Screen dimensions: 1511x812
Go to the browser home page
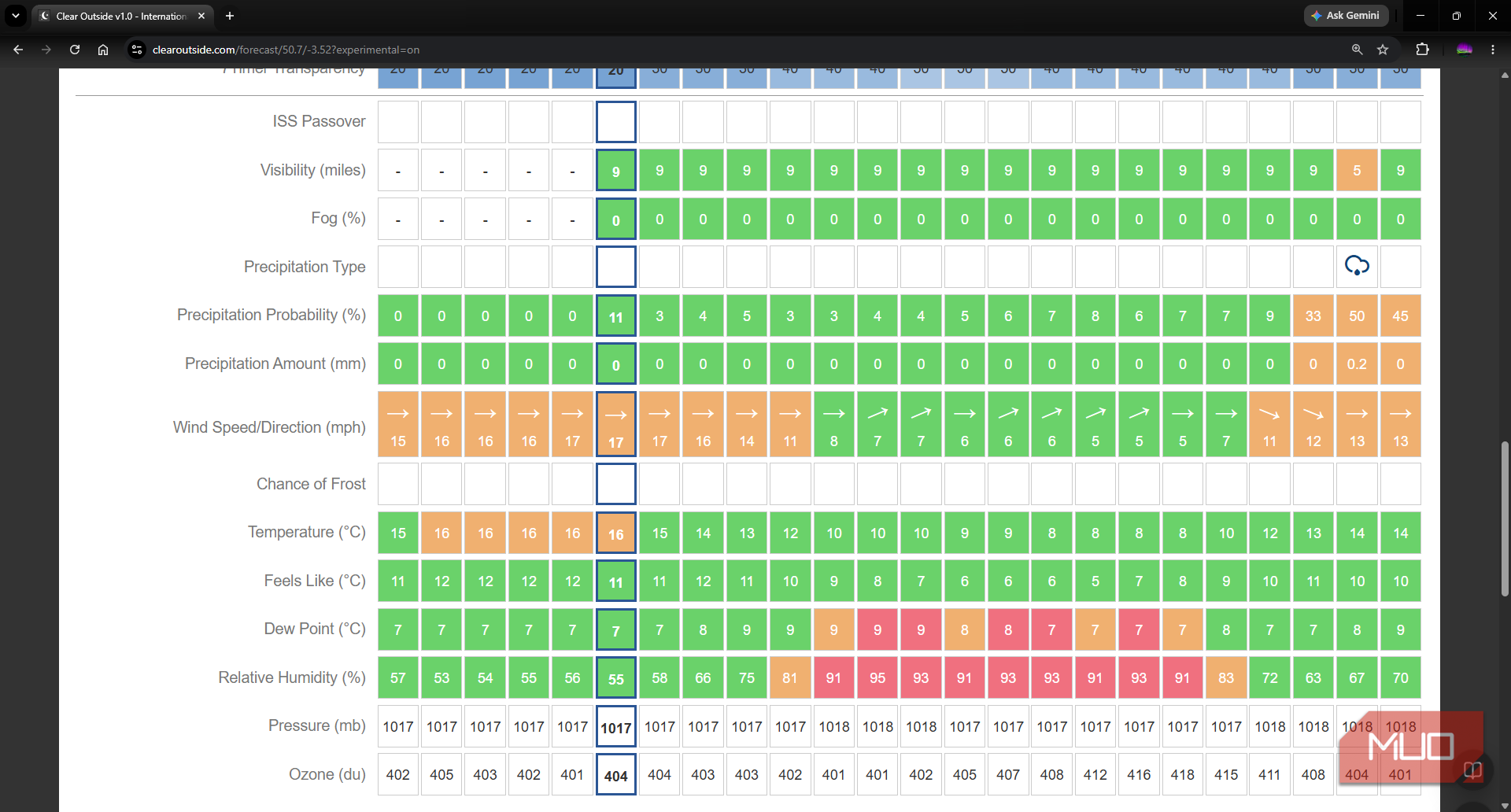tap(103, 50)
